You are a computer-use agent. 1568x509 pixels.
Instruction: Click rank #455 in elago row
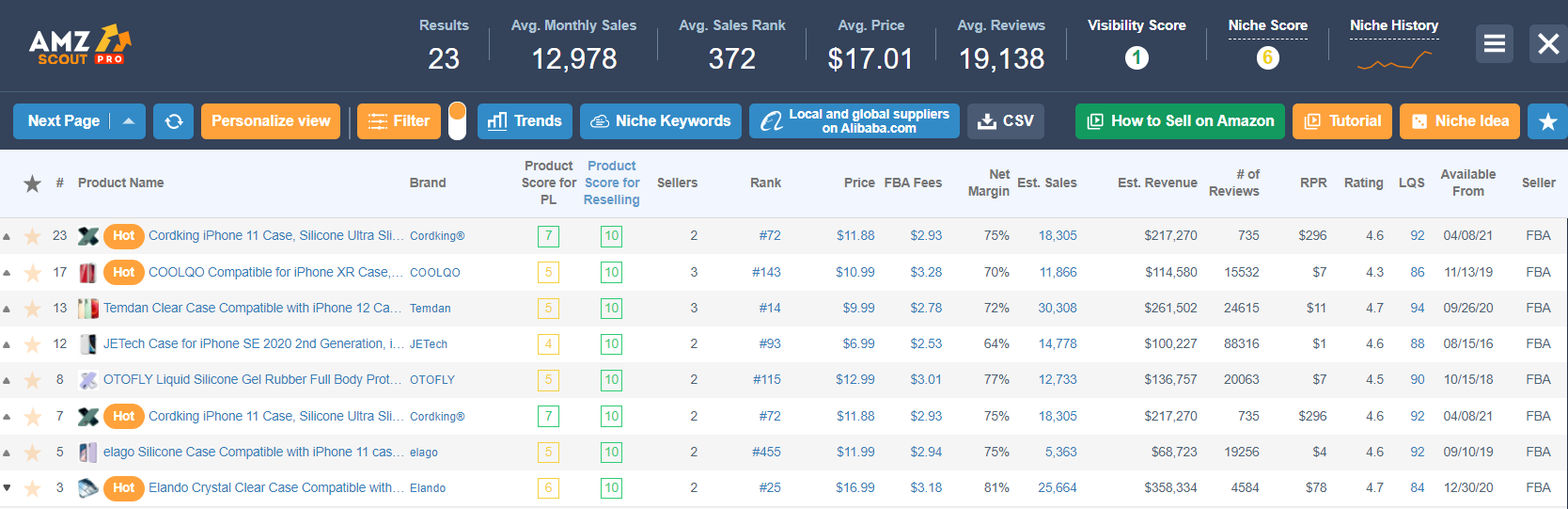pyautogui.click(x=766, y=452)
